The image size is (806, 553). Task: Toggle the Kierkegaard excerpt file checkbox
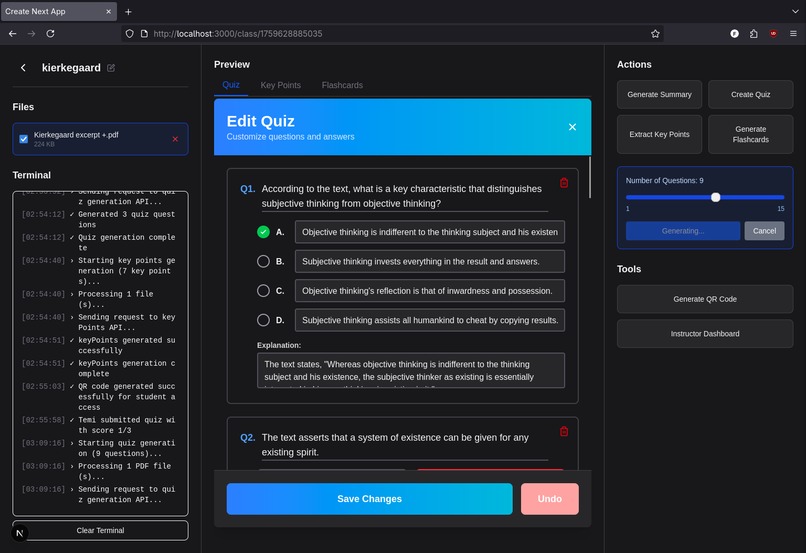click(x=24, y=139)
